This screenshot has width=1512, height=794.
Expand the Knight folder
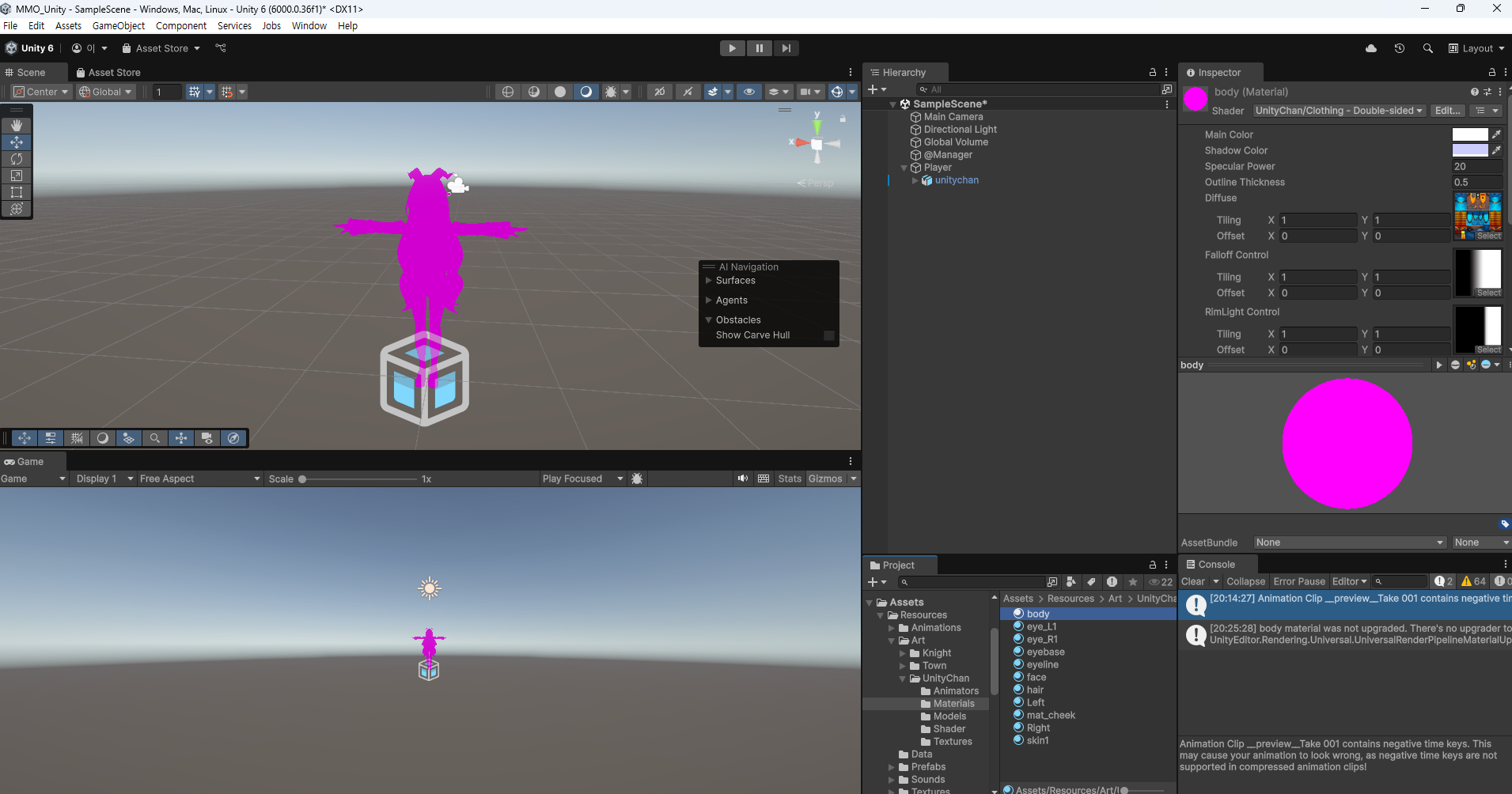click(x=903, y=653)
